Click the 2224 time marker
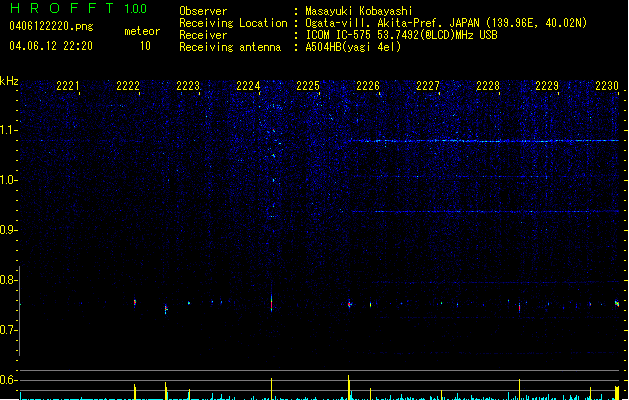 coord(248,85)
